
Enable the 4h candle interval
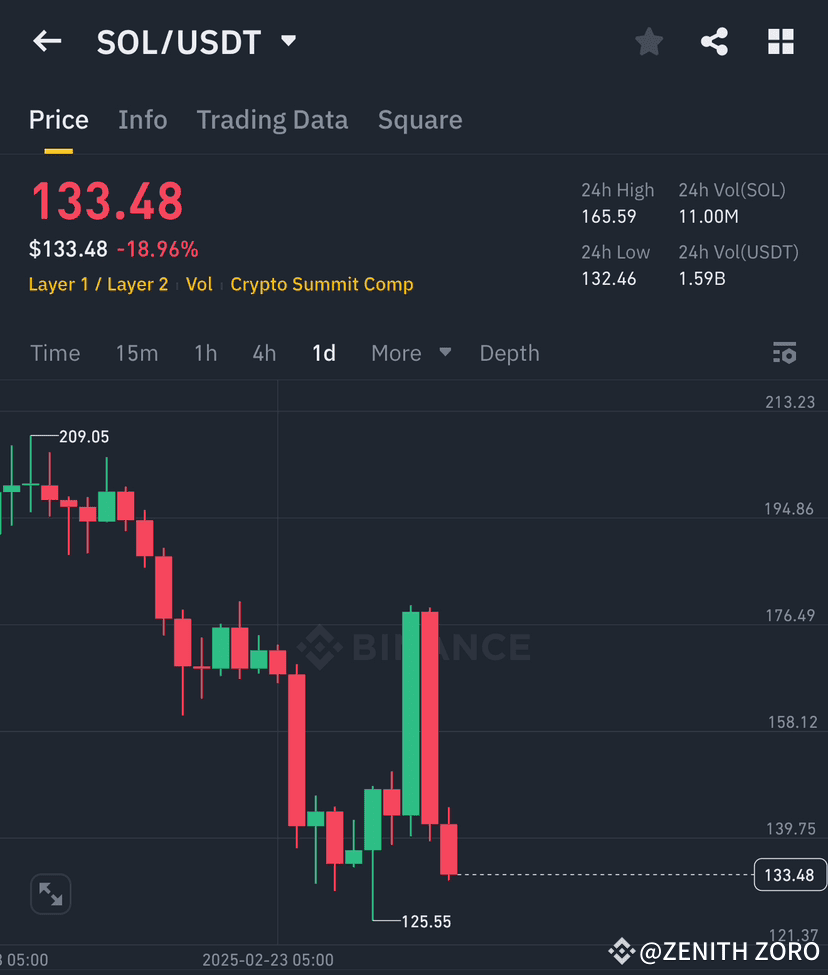[x=263, y=353]
